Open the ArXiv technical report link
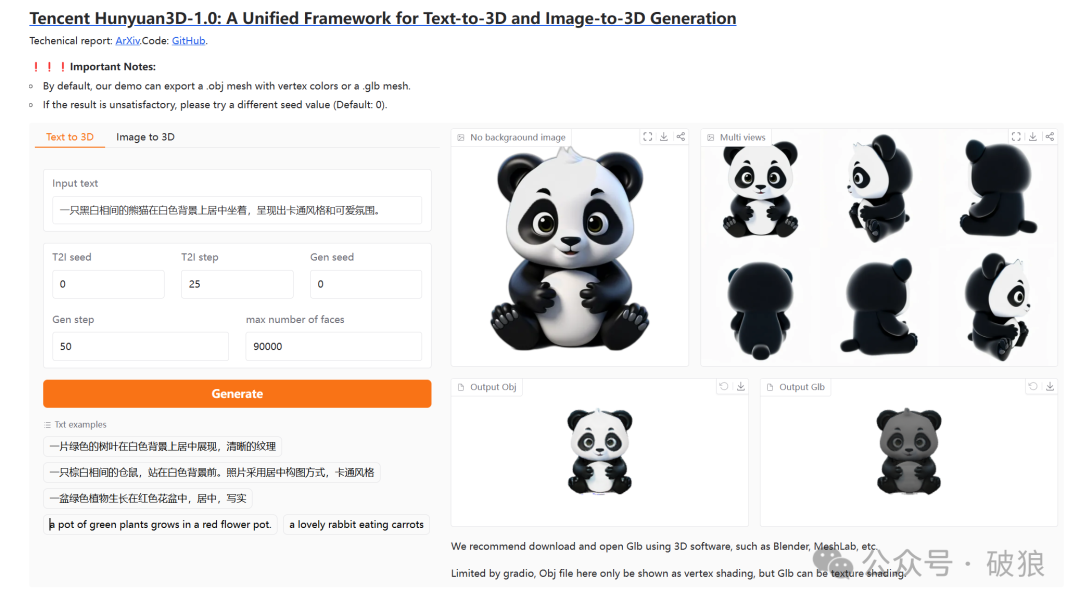Screen dimensions: 1080x607 coord(127,41)
